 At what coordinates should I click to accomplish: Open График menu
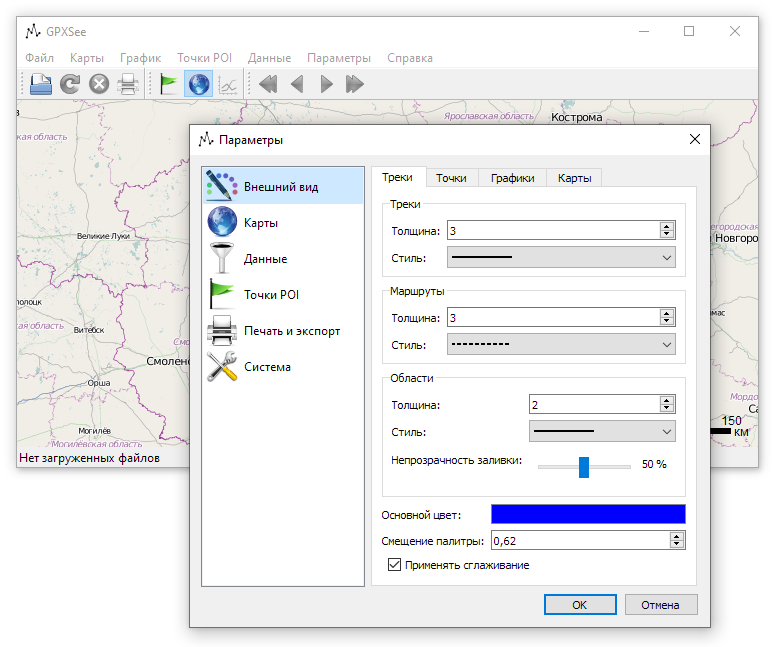pyautogui.click(x=140, y=58)
